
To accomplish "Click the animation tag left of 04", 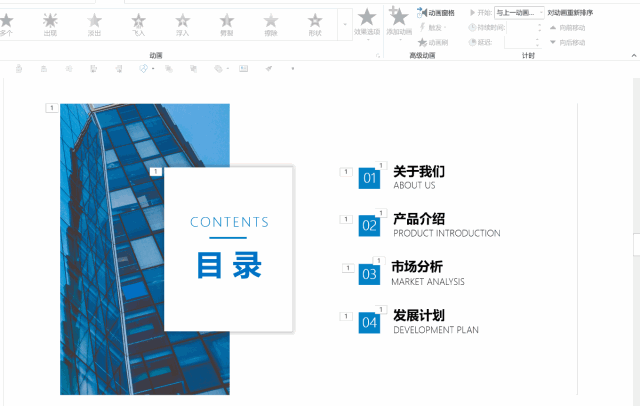I will tap(346, 316).
